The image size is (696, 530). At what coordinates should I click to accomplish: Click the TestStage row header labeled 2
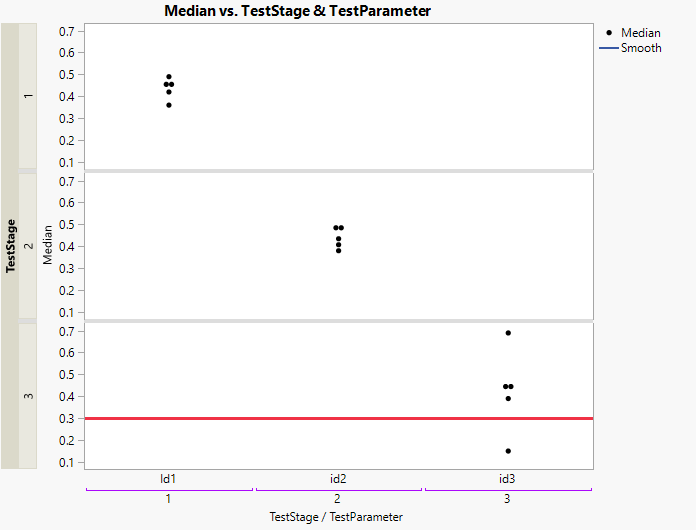(x=28, y=245)
